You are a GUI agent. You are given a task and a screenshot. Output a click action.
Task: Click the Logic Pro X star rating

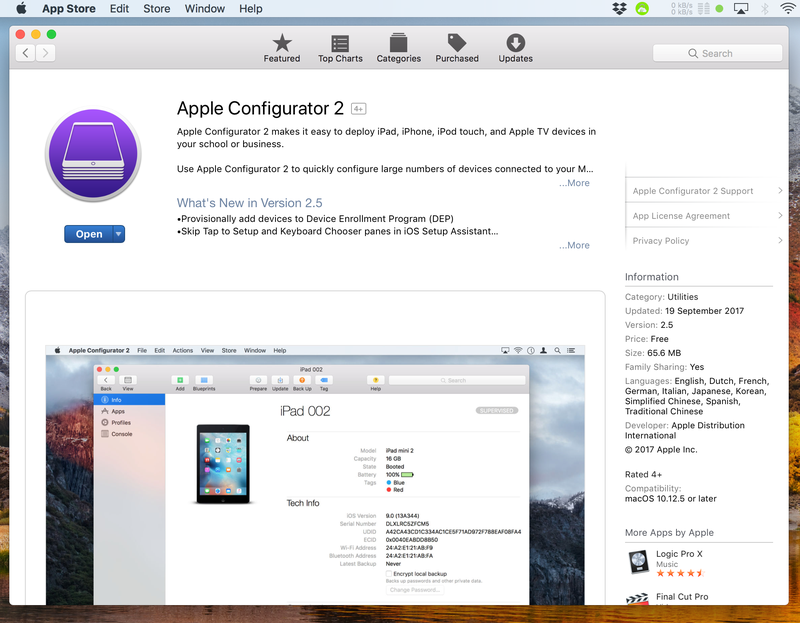tap(680, 573)
